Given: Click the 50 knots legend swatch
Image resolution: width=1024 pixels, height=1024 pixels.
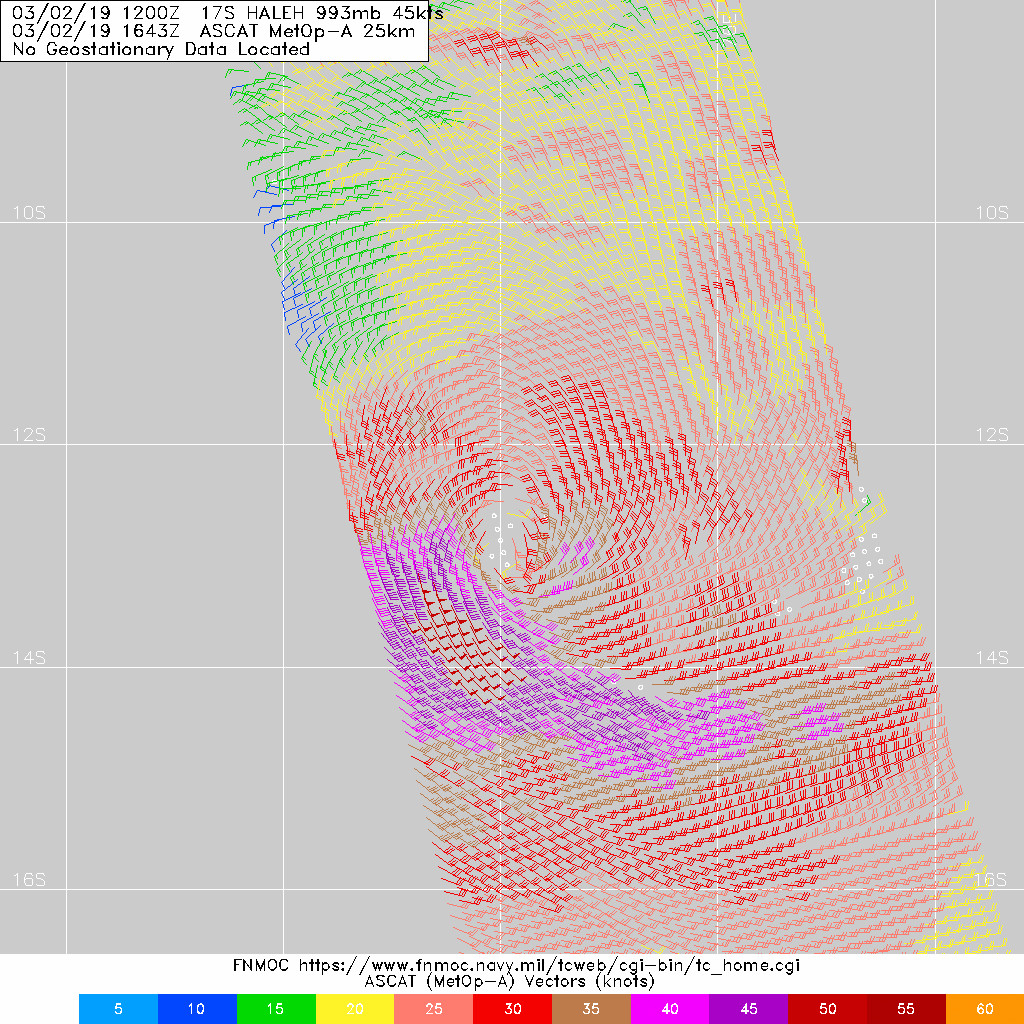Looking at the screenshot, I should [x=827, y=1009].
